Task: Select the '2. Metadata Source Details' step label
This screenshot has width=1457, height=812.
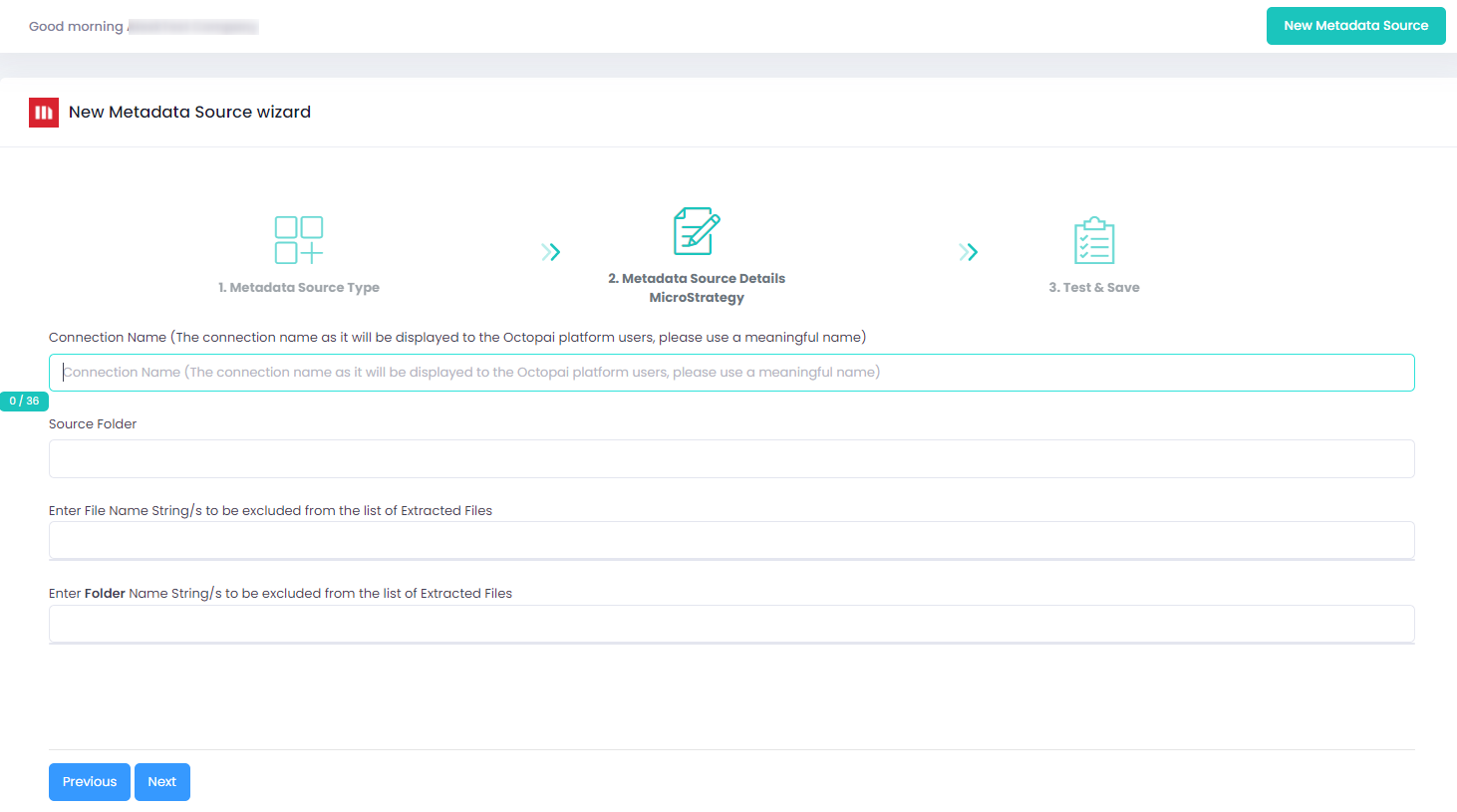Action: coord(697,279)
